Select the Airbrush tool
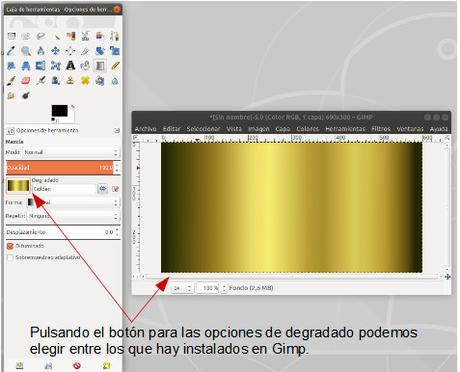Viewport: 460px width, 372px height. [x=41, y=80]
